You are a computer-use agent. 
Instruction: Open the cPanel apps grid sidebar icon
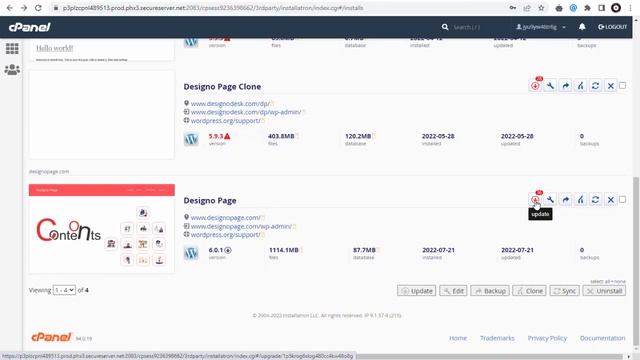12,49
